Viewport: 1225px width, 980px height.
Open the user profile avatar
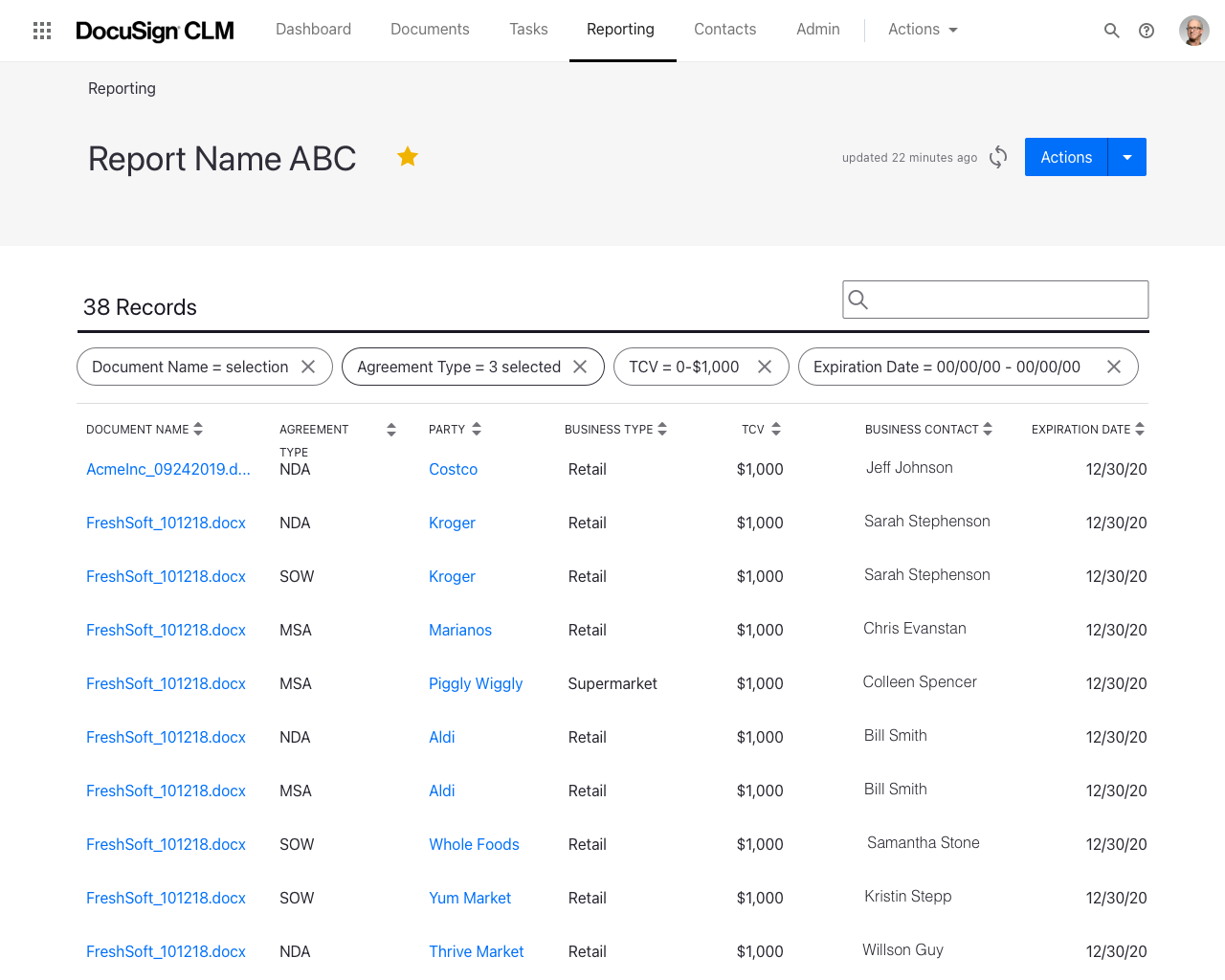[x=1194, y=31]
